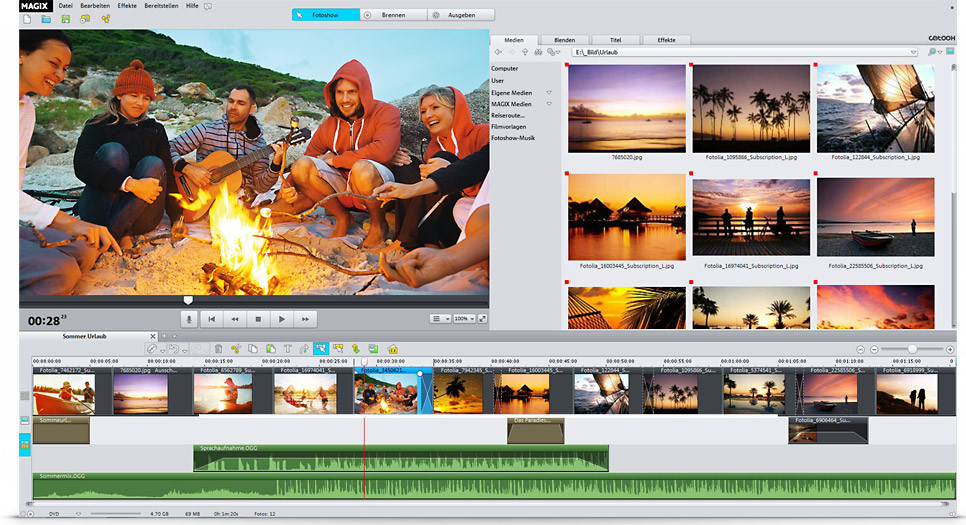
Task: Click the timeline zoom slider handle
Action: point(911,348)
